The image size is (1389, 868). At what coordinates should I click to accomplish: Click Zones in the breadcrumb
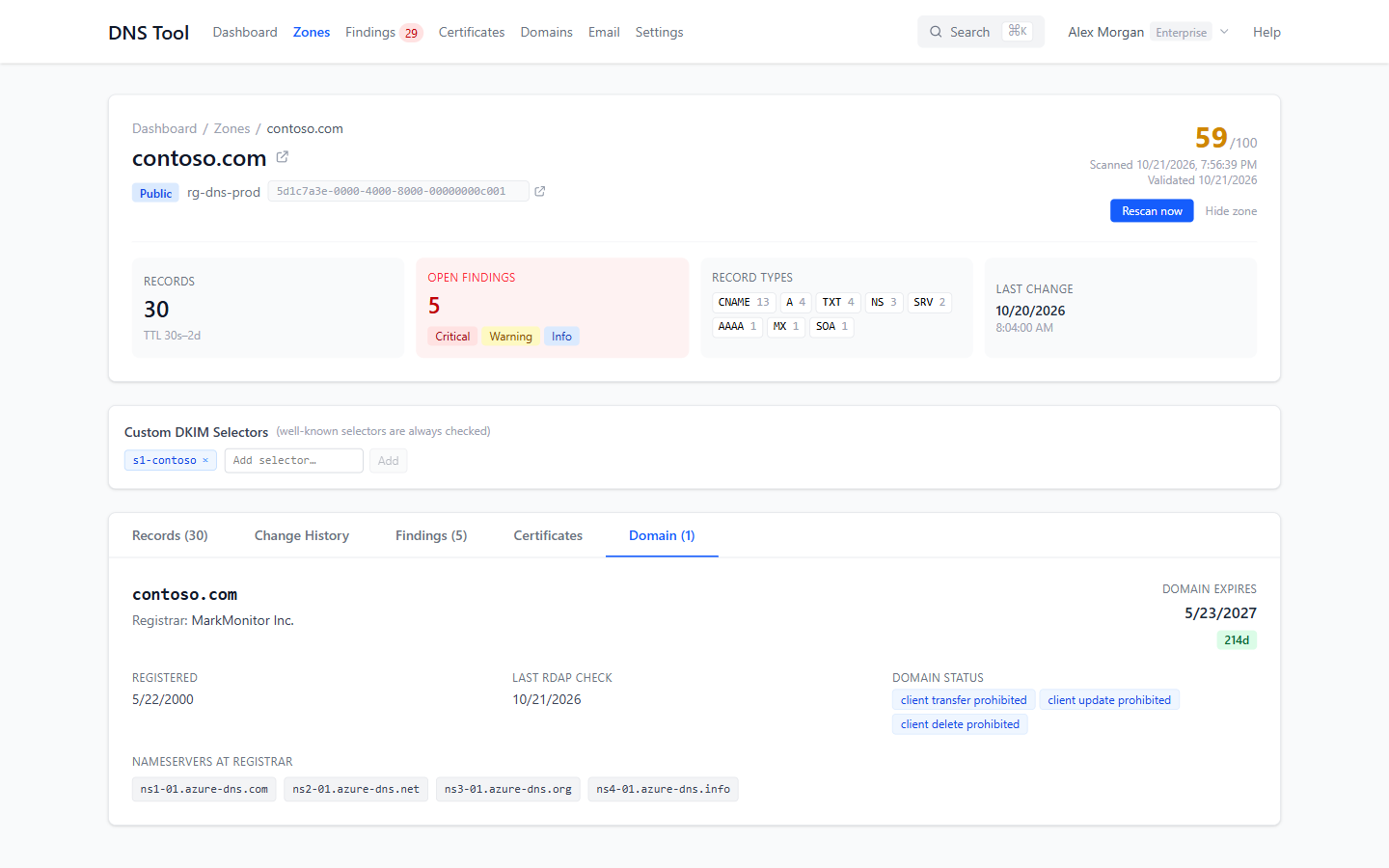click(x=231, y=128)
